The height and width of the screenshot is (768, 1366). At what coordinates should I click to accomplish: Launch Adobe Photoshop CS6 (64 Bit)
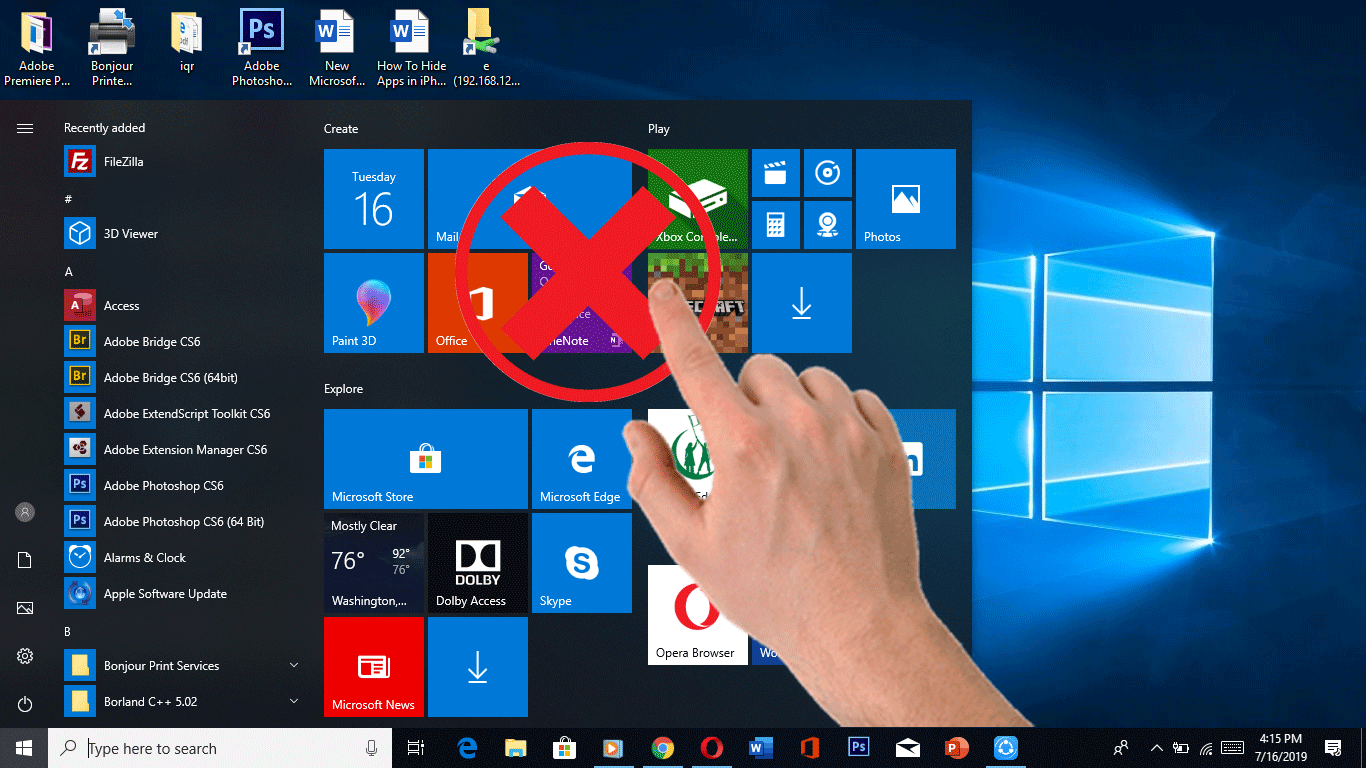(182, 522)
